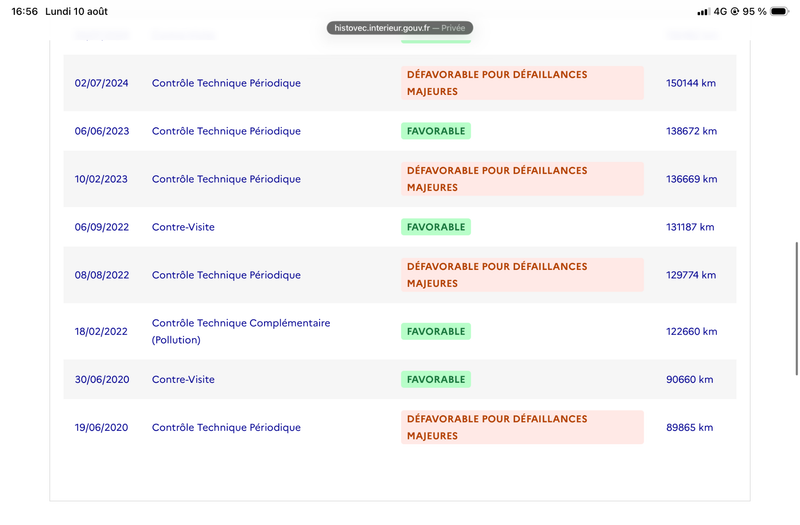Tap the orientation lock status icon
Image resolution: width=800 pixels, height=525 pixels.
coord(735,11)
